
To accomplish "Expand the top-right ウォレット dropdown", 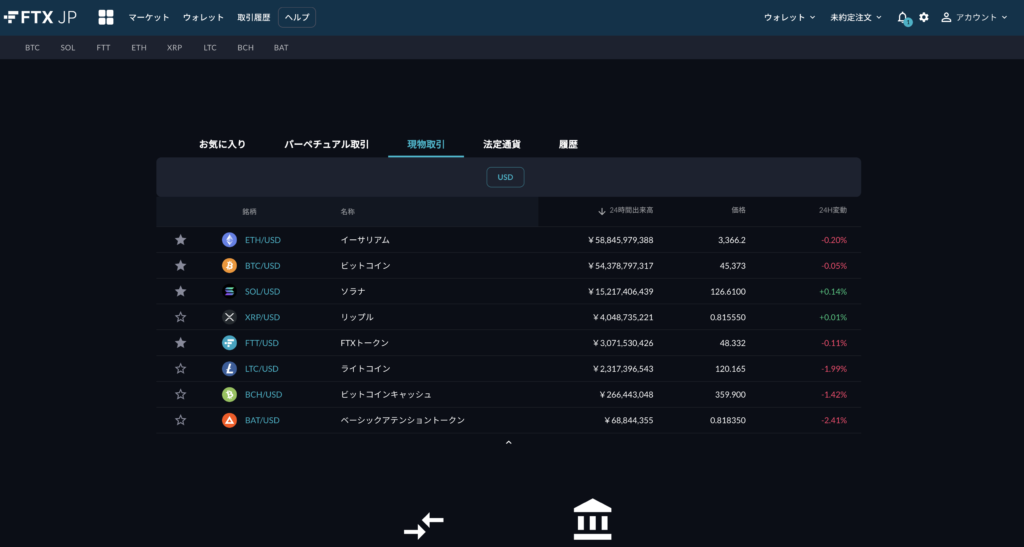I will pos(790,18).
